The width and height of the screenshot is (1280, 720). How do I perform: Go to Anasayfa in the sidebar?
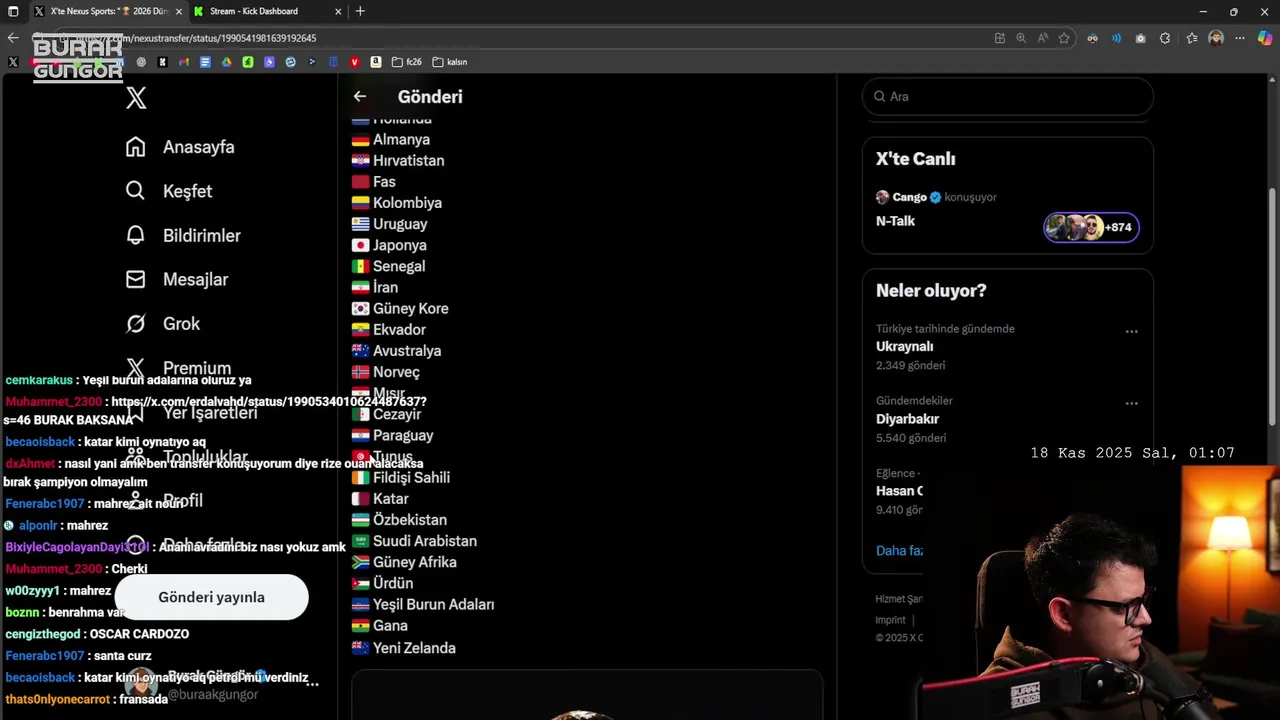click(x=180, y=147)
